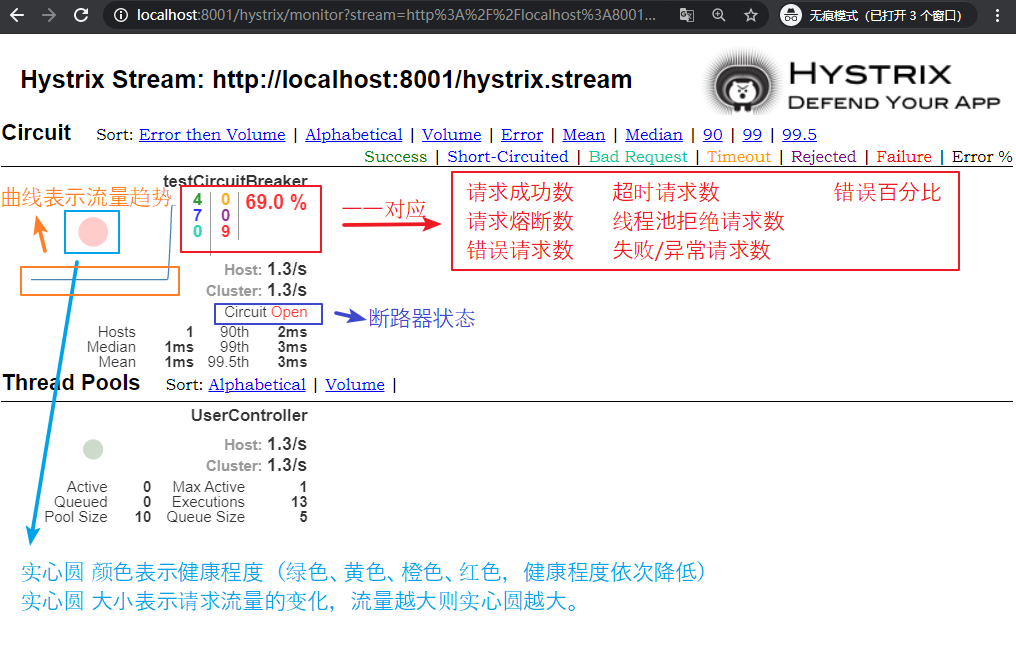Sort circuits by 90th percentile

(x=713, y=135)
